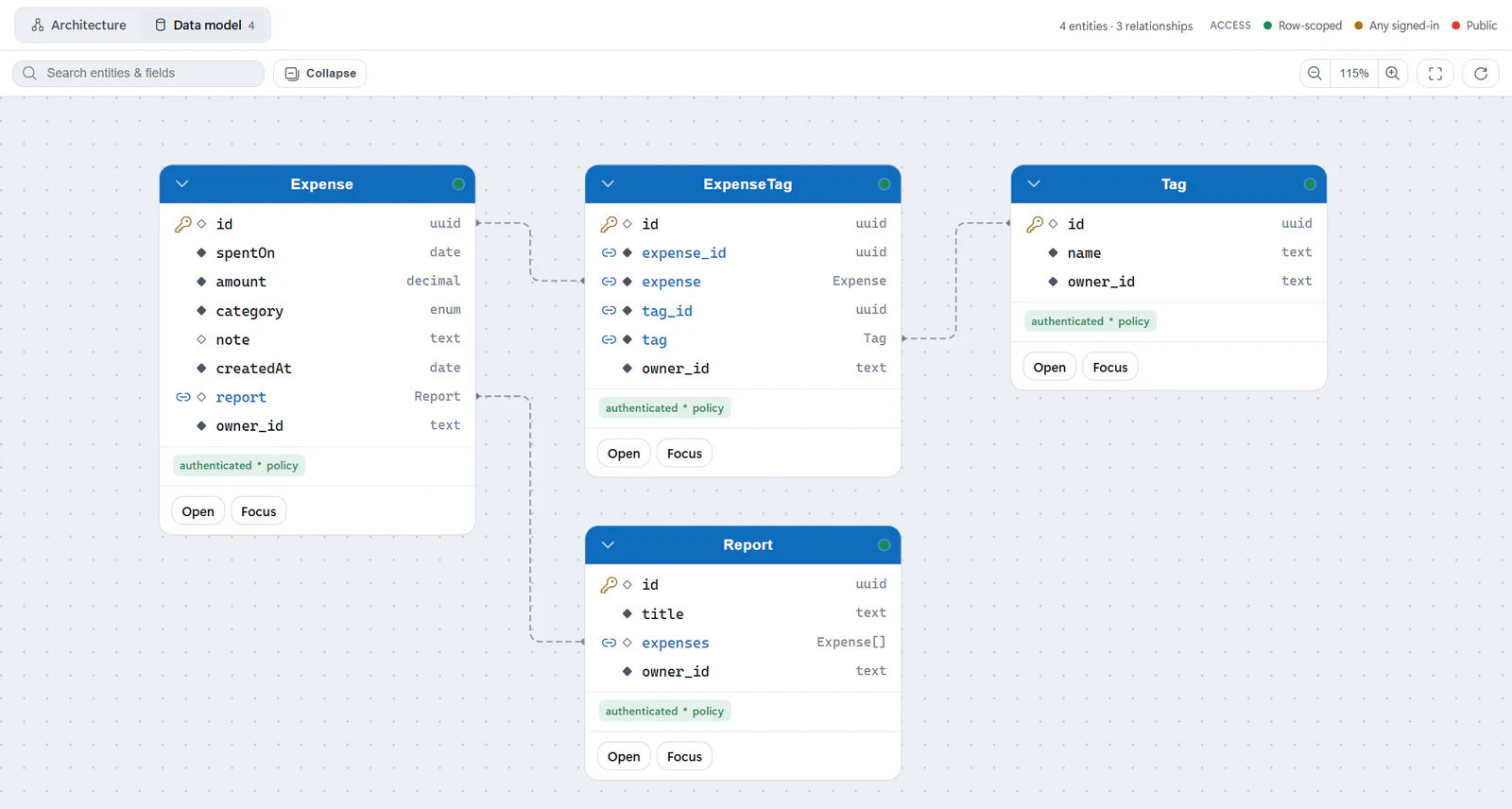Click the key icon on Tag id
This screenshot has height=809, width=1512.
pos(1036,224)
